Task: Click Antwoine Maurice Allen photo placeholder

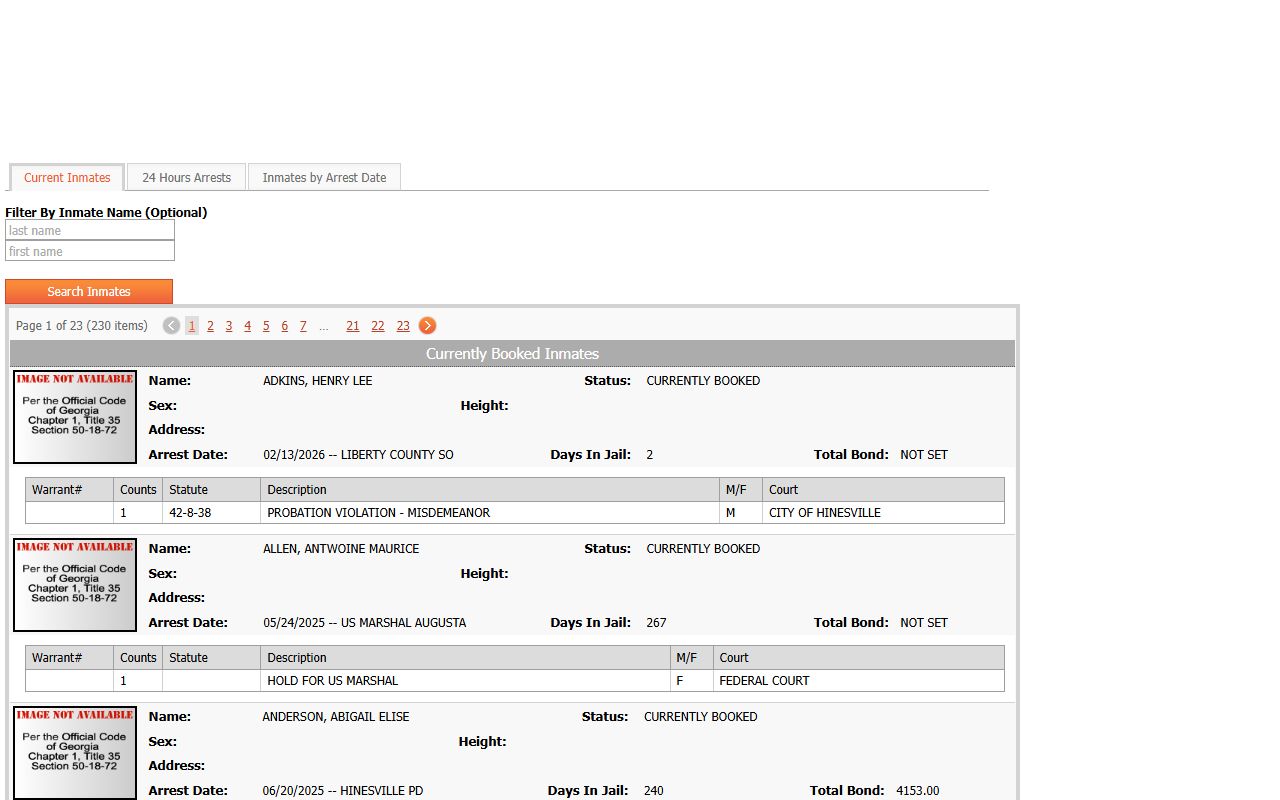Action: pos(75,585)
